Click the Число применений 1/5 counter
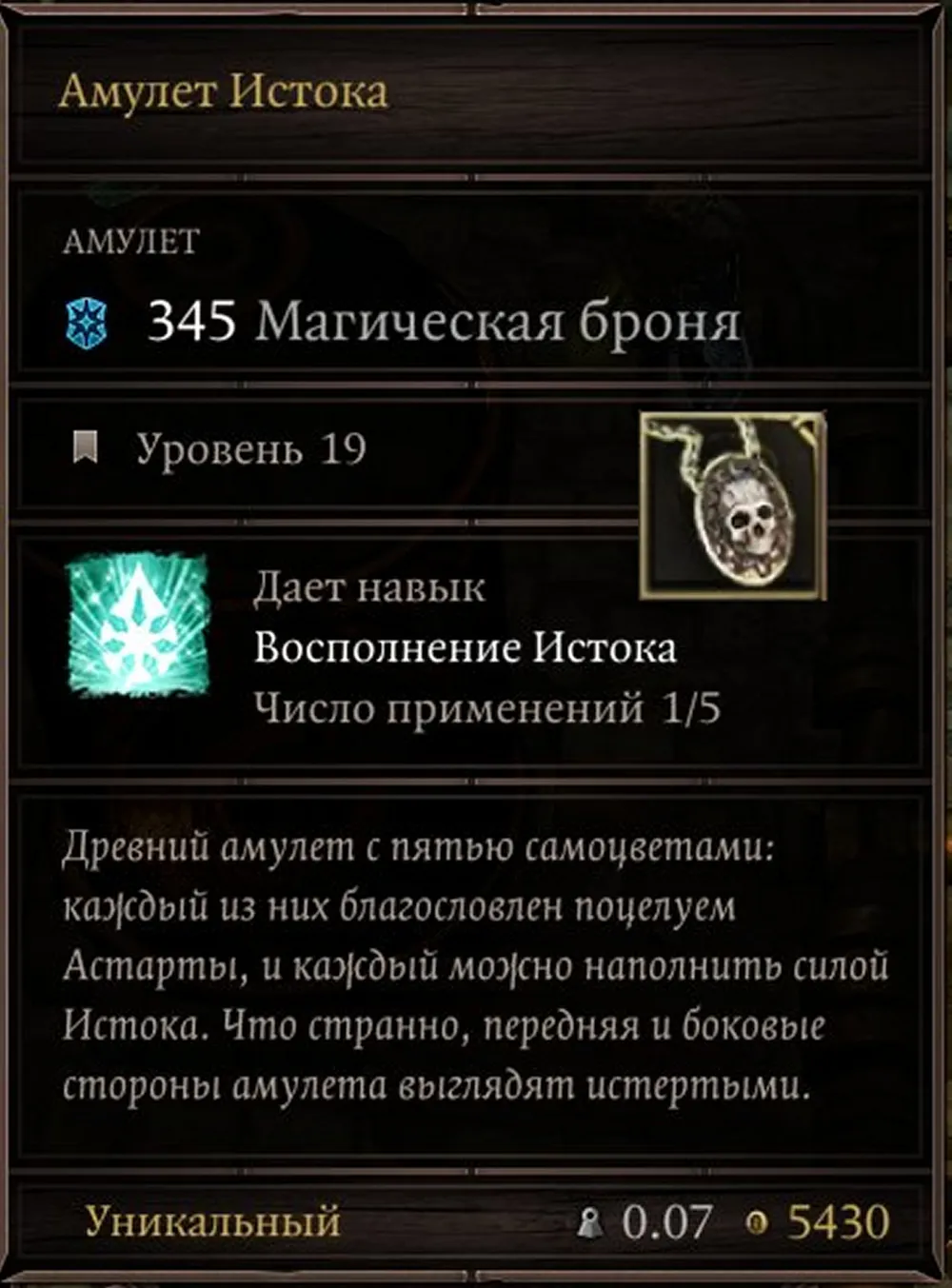Image resolution: width=952 pixels, height=1288 pixels. [487, 708]
